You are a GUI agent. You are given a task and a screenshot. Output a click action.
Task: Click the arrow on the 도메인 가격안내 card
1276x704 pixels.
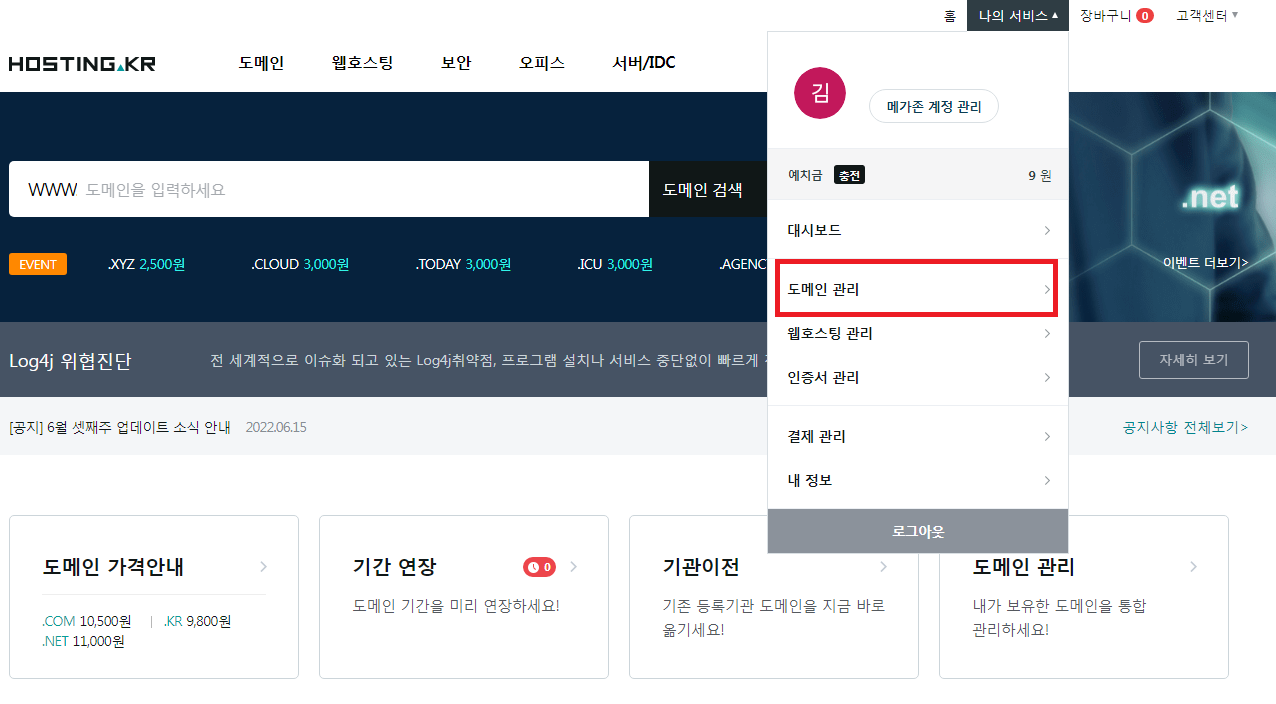point(263,566)
